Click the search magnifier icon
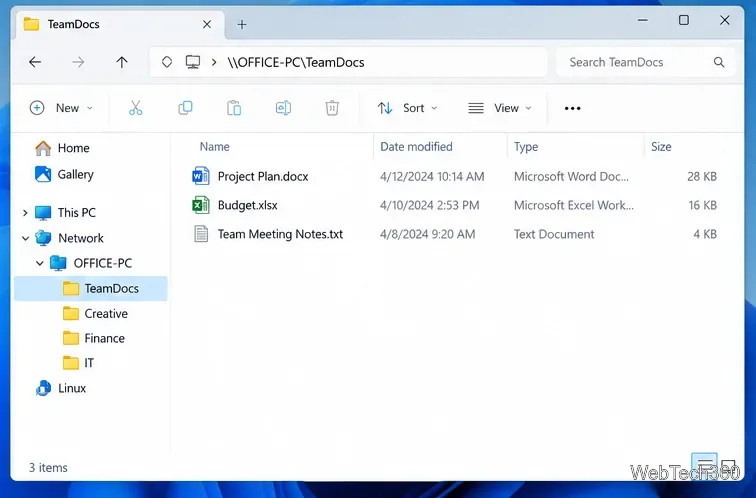 (x=719, y=62)
